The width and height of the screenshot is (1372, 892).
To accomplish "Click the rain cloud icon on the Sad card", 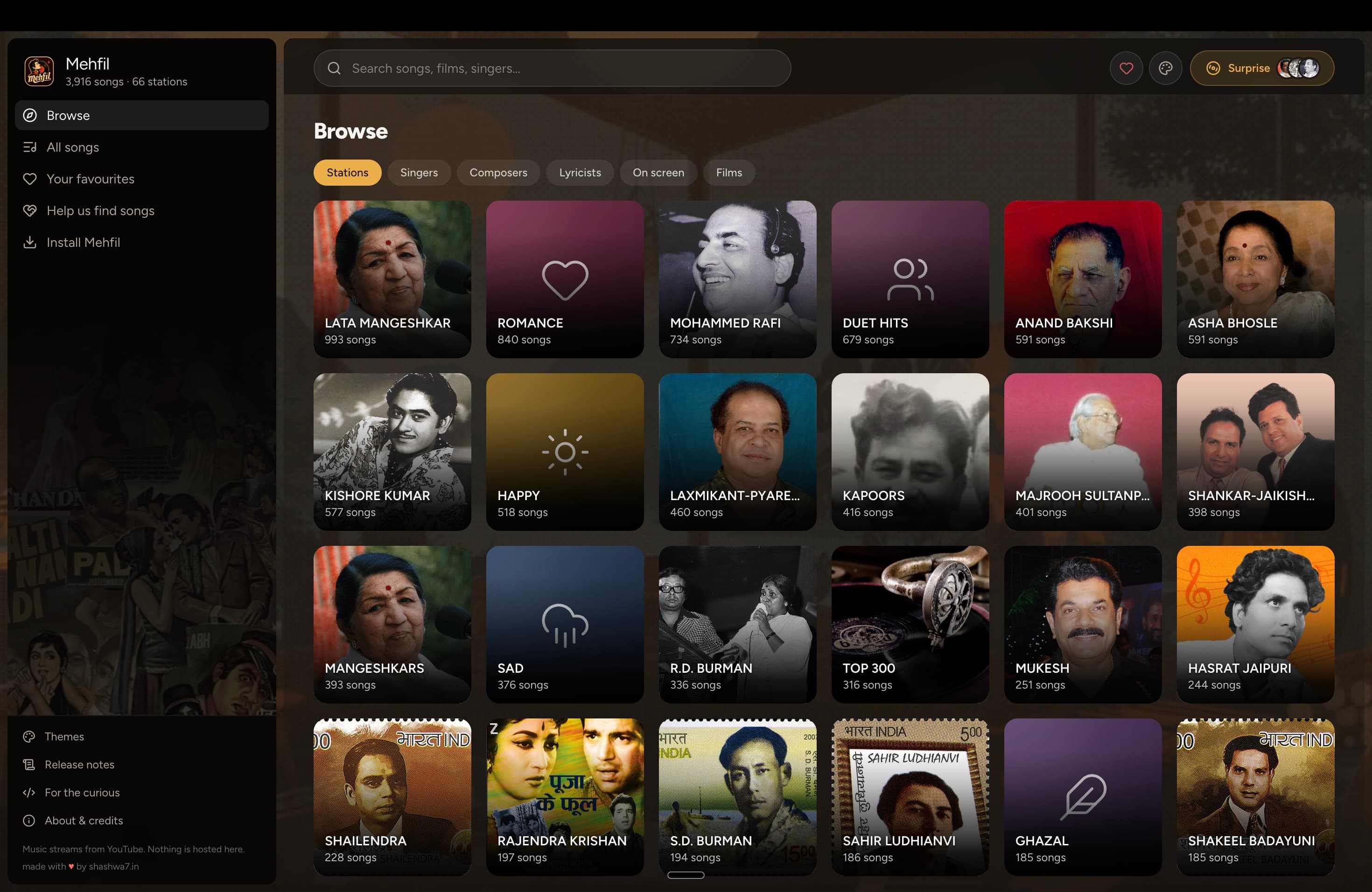I will pyautogui.click(x=565, y=625).
